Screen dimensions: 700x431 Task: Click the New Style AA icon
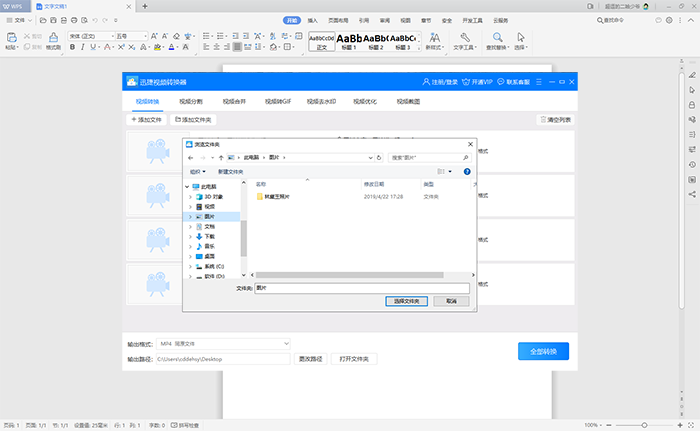(x=434, y=37)
